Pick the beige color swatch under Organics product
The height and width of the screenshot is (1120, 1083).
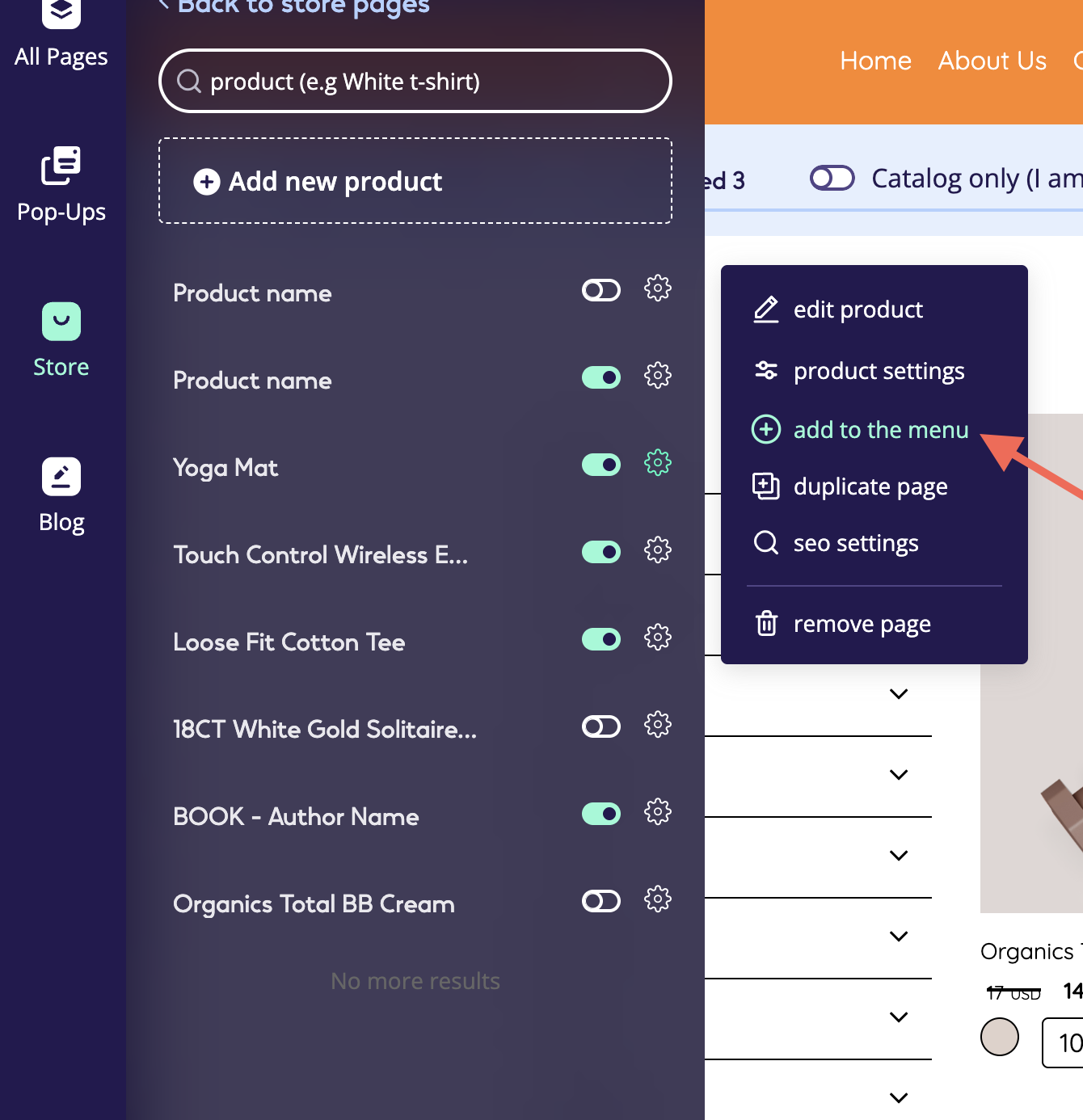click(x=1000, y=1037)
